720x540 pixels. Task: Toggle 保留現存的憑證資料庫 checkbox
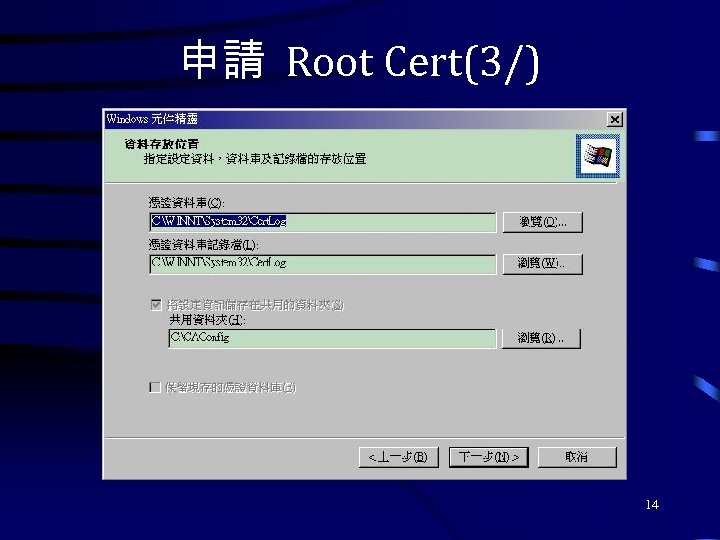point(155,388)
